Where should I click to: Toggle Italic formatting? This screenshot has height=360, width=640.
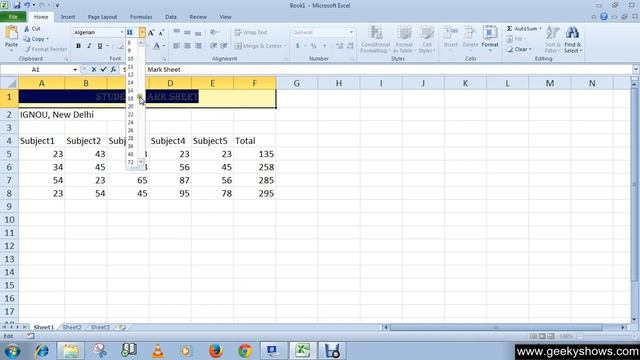coord(89,46)
